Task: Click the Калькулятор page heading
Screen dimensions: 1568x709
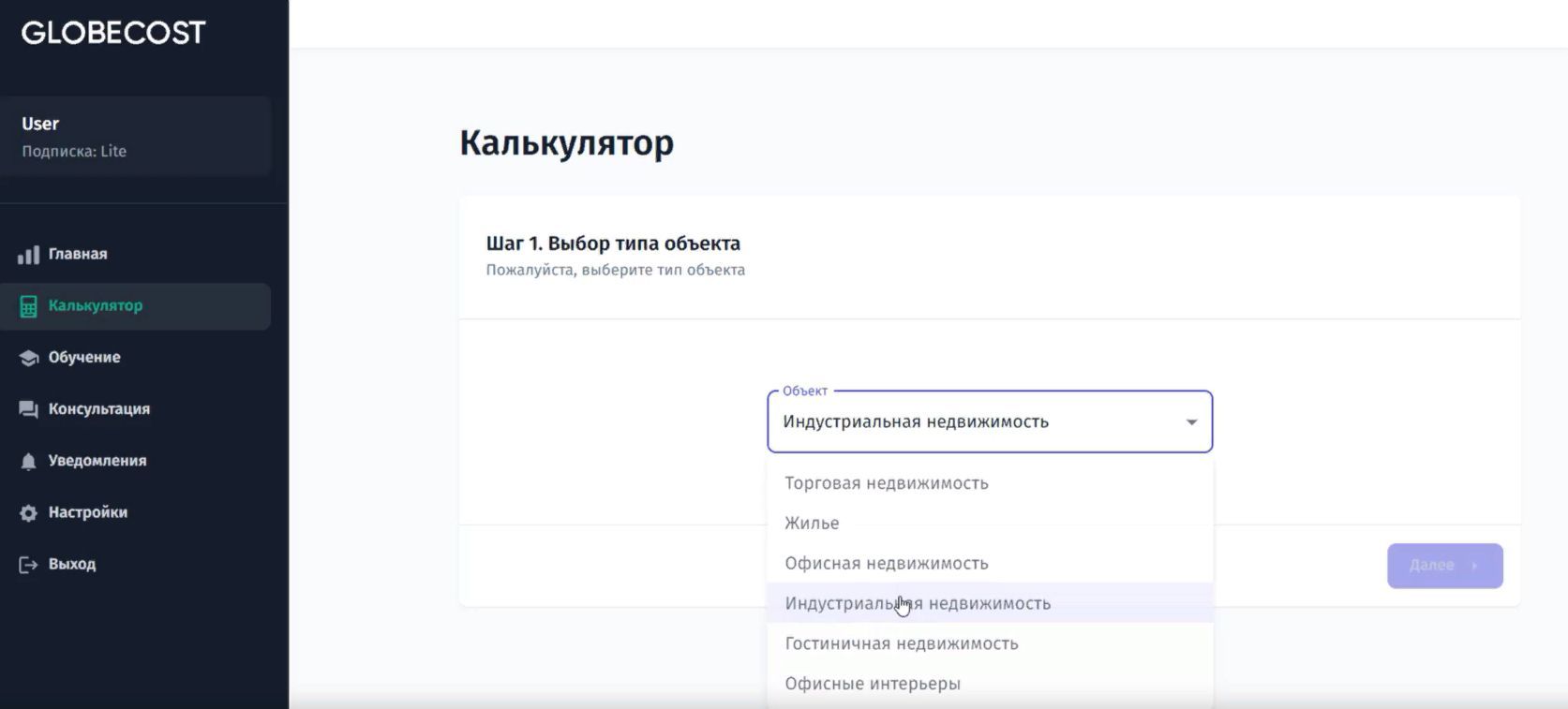Action: coord(566,143)
